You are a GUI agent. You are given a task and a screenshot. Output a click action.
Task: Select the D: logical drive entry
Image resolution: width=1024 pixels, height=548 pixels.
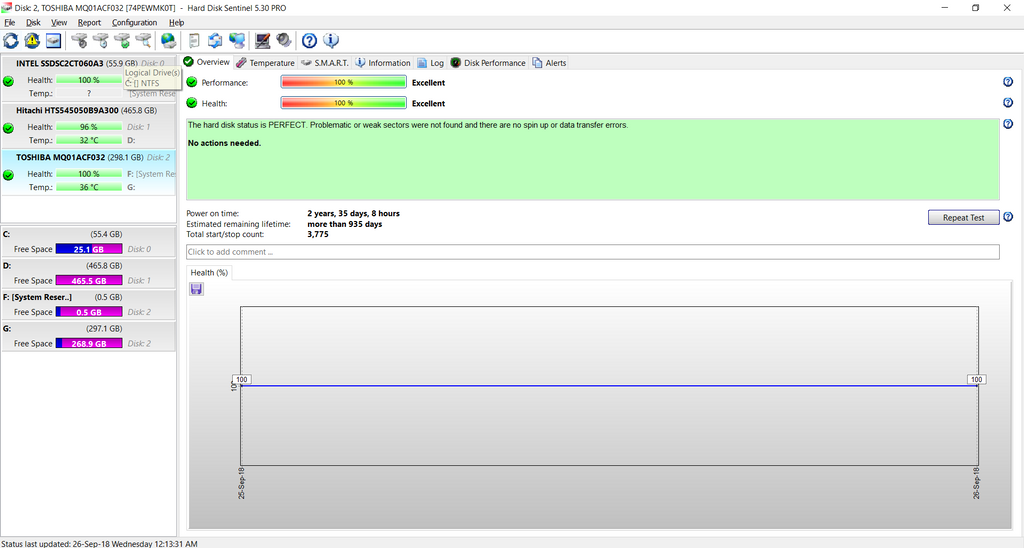click(x=89, y=273)
